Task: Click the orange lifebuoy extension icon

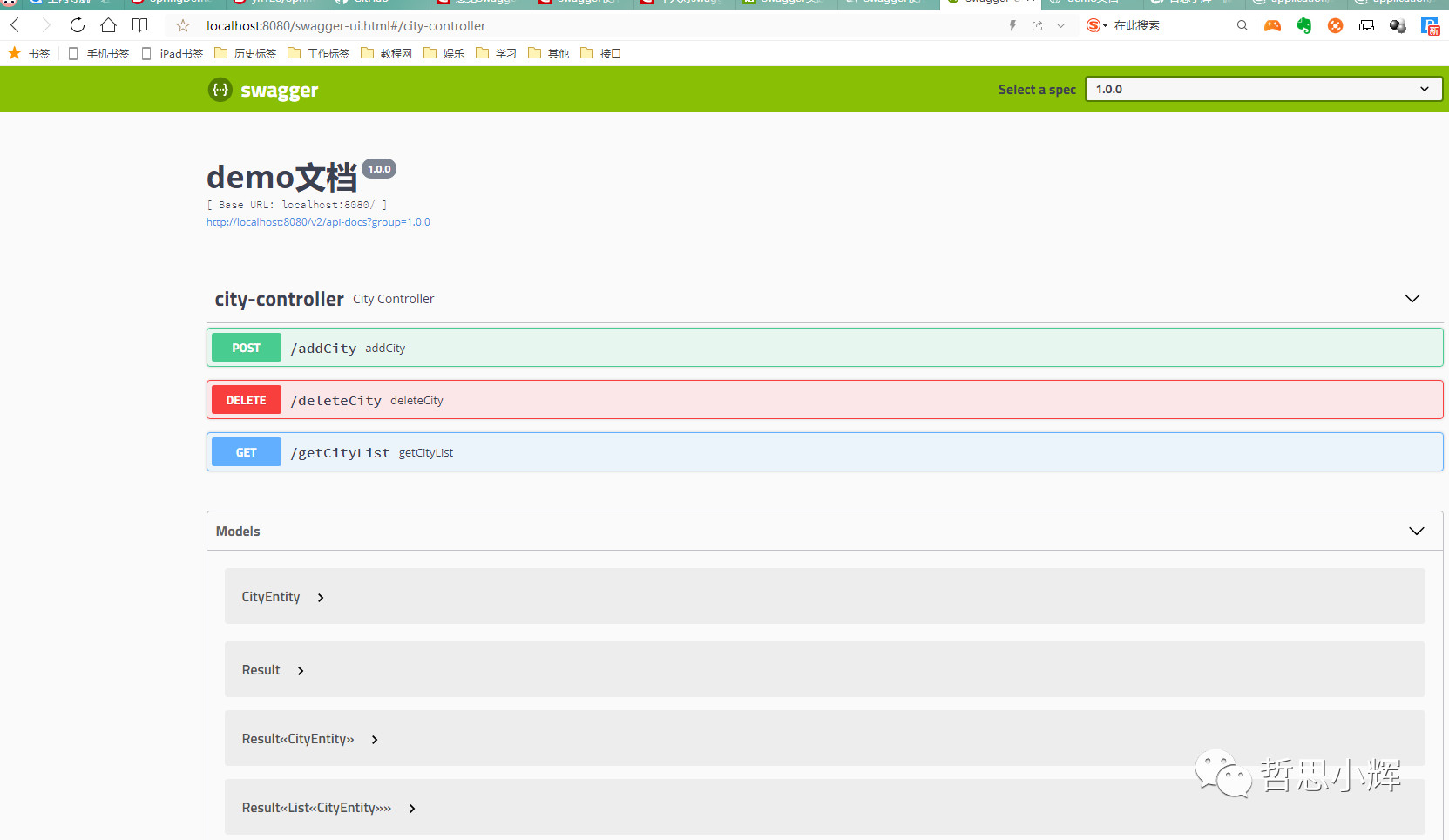Action: click(1335, 26)
